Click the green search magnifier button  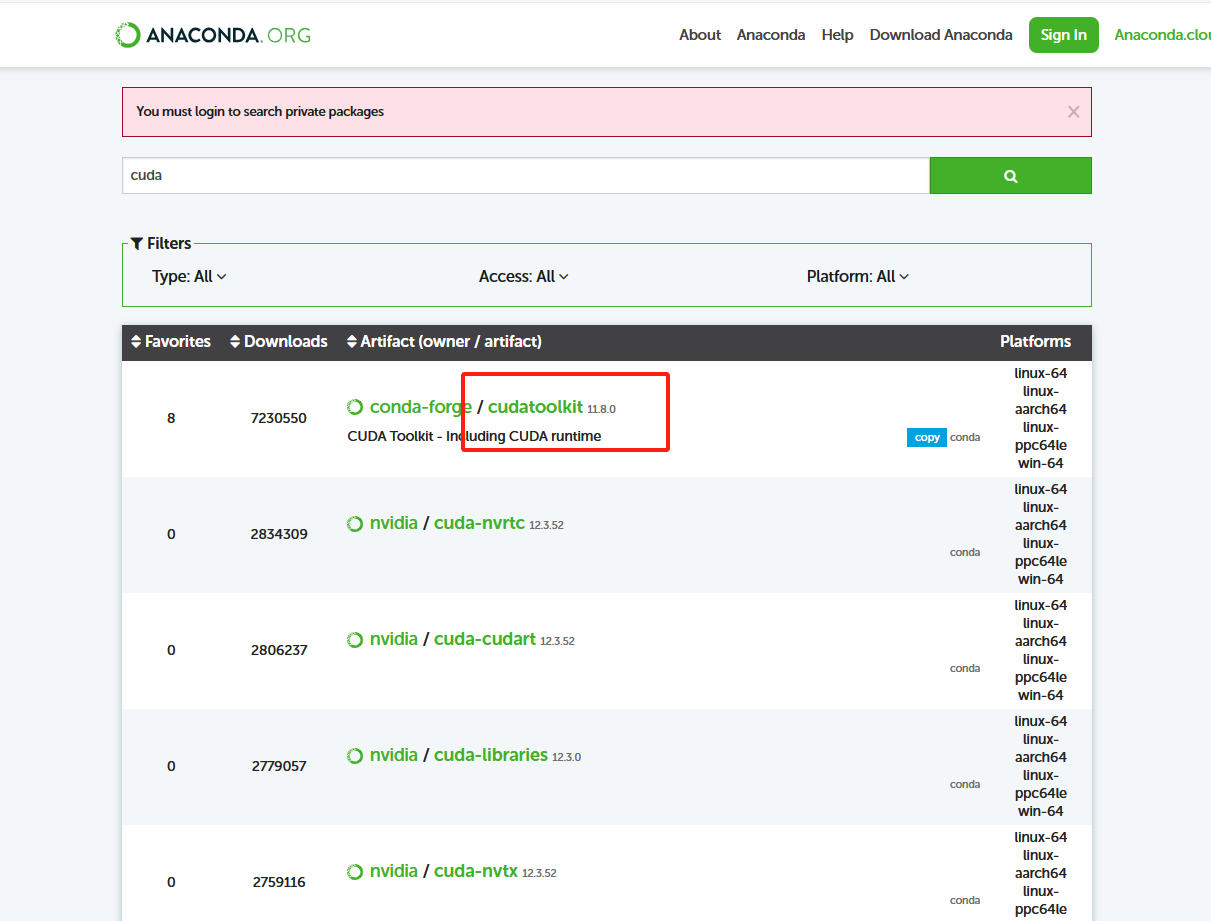click(1010, 175)
